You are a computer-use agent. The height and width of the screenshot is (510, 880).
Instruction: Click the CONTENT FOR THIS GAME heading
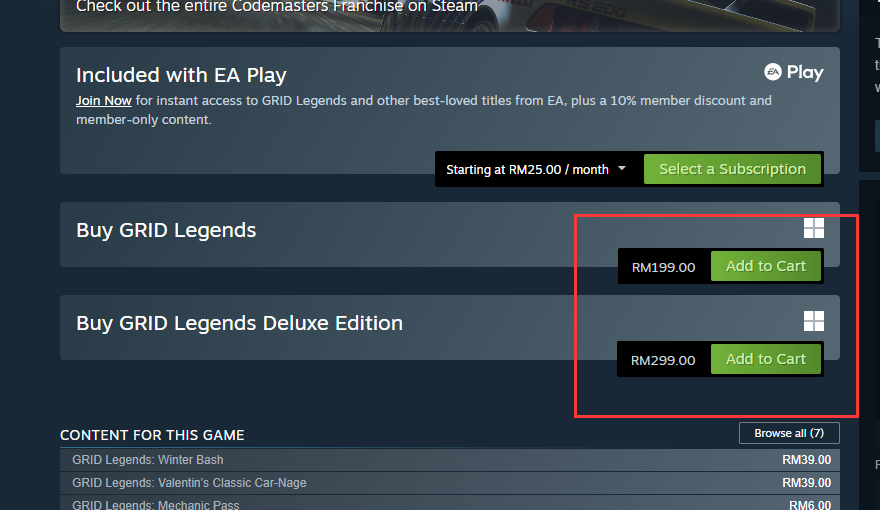click(152, 435)
